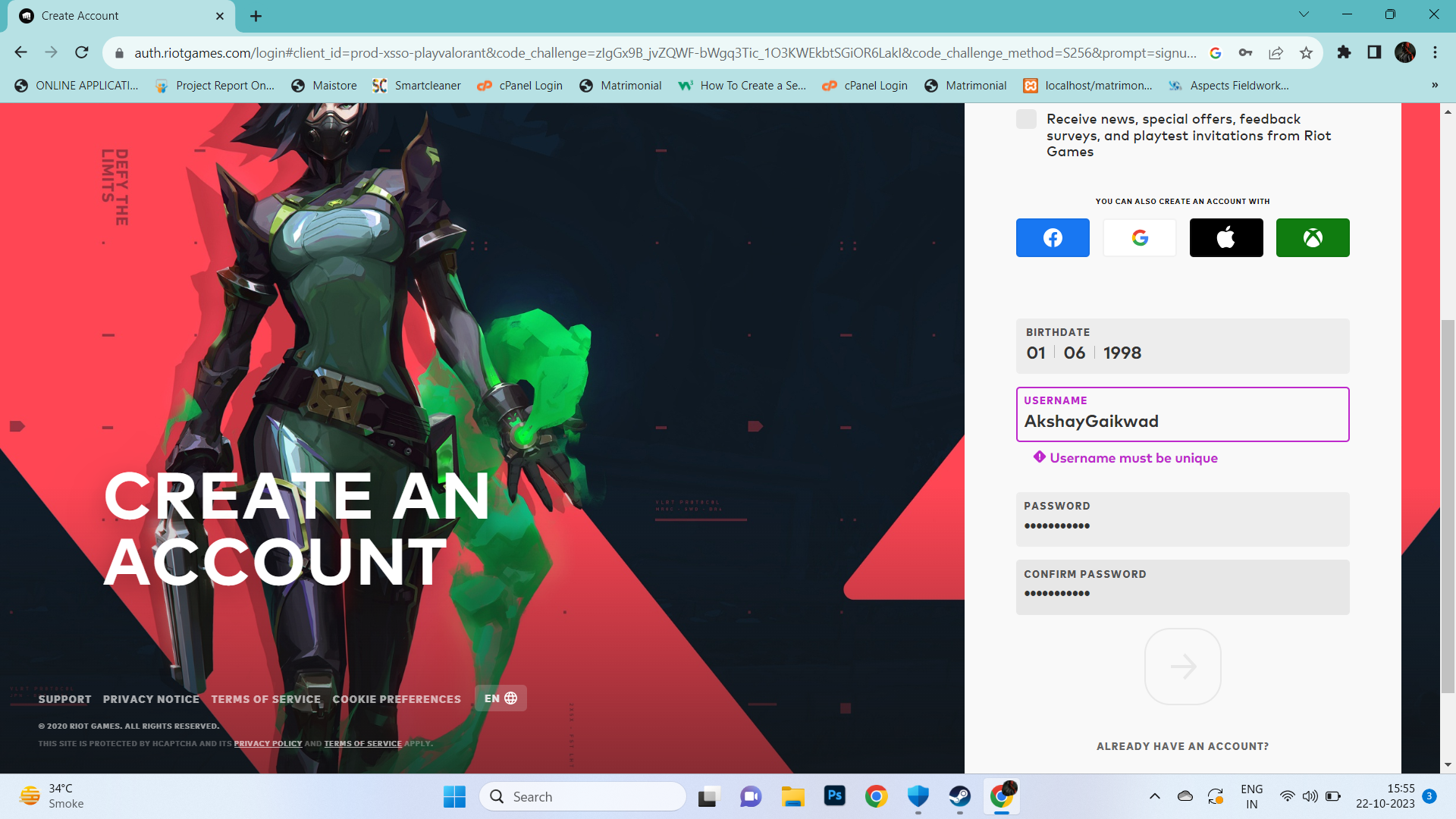Select the Create Account tab

121,16
